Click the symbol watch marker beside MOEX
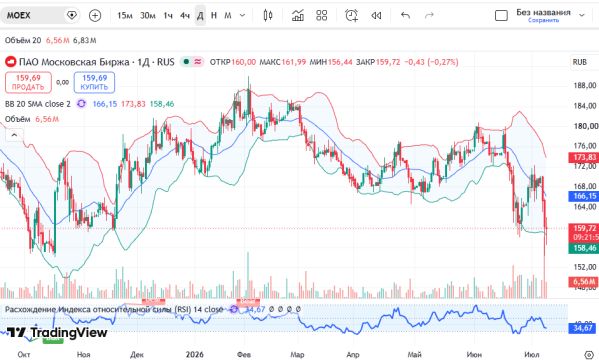Image resolution: width=599 pixels, height=363 pixels. (71, 16)
